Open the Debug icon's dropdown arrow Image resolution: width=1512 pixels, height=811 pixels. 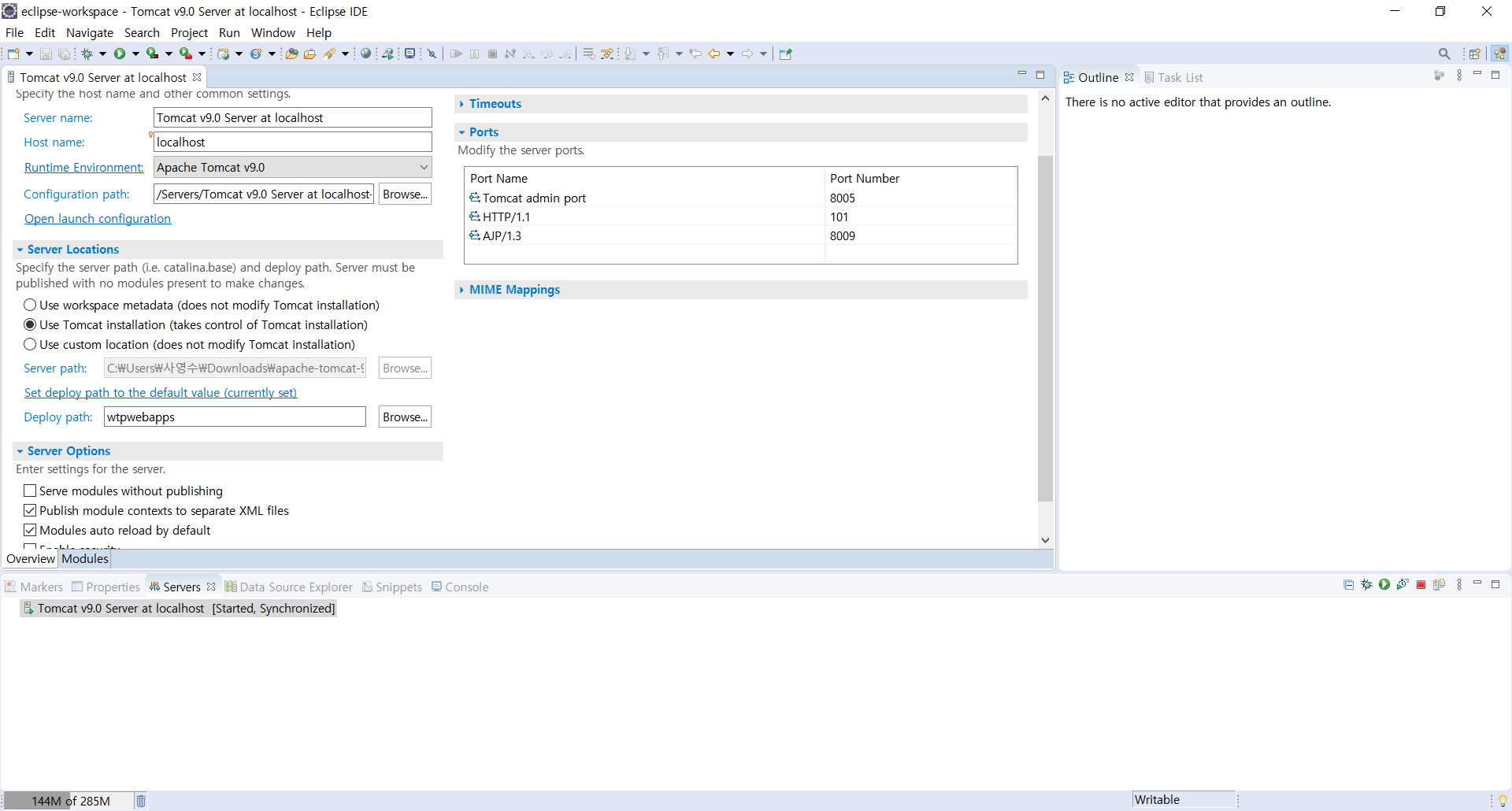point(102,54)
